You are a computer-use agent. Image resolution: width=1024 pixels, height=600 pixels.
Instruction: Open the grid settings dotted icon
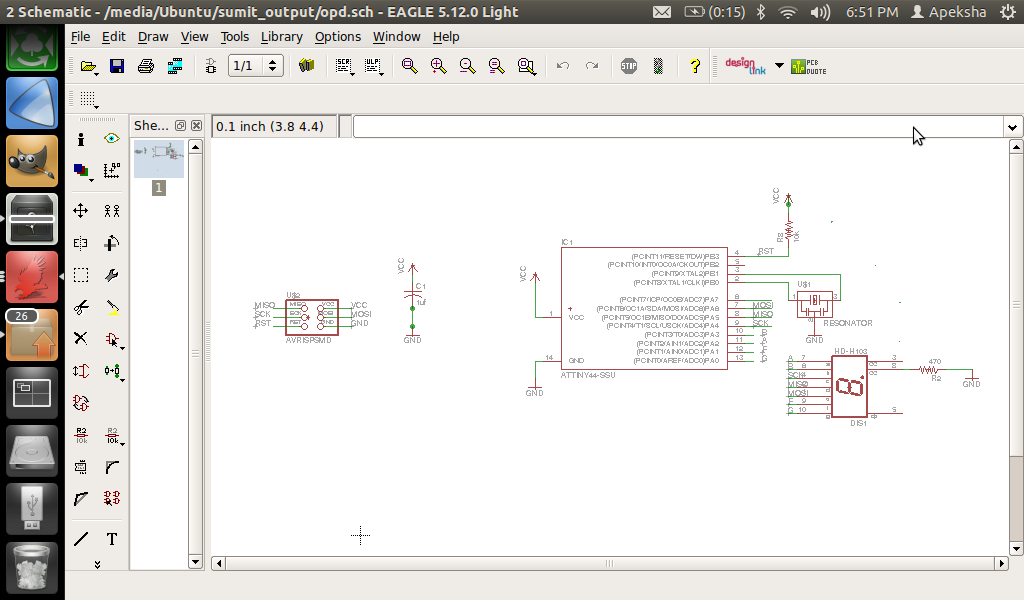88,99
